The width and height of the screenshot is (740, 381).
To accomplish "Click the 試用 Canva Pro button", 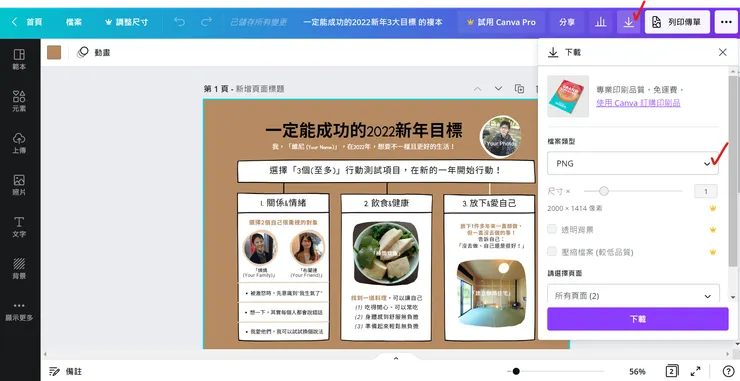I will coord(501,22).
